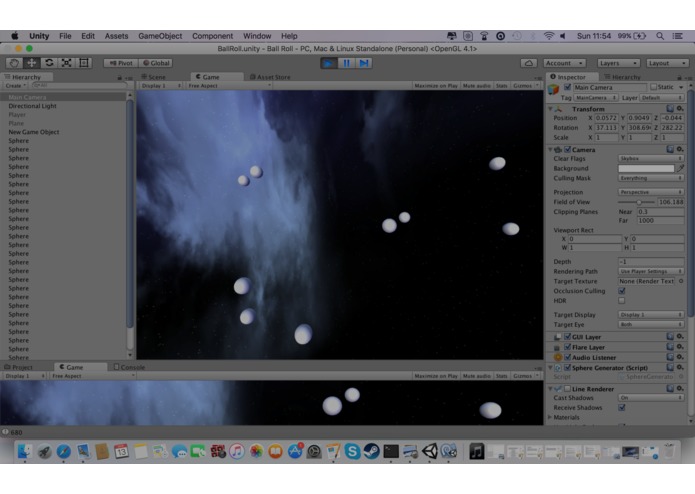Screen dimensions: 695x494
Task: Switch to the Scene tab
Action: click(153, 77)
